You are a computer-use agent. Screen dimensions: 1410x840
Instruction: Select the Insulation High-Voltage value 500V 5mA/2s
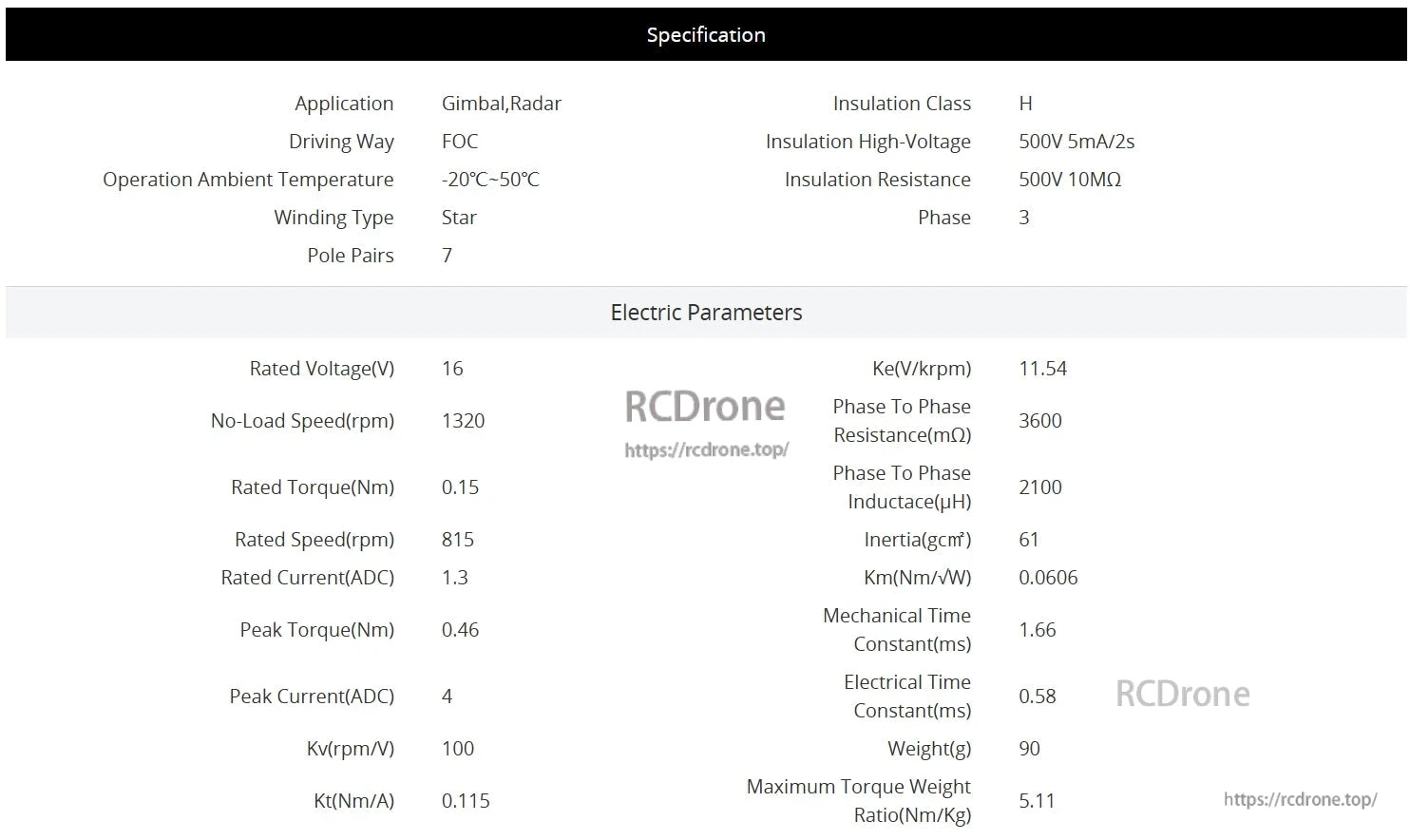click(x=1077, y=142)
